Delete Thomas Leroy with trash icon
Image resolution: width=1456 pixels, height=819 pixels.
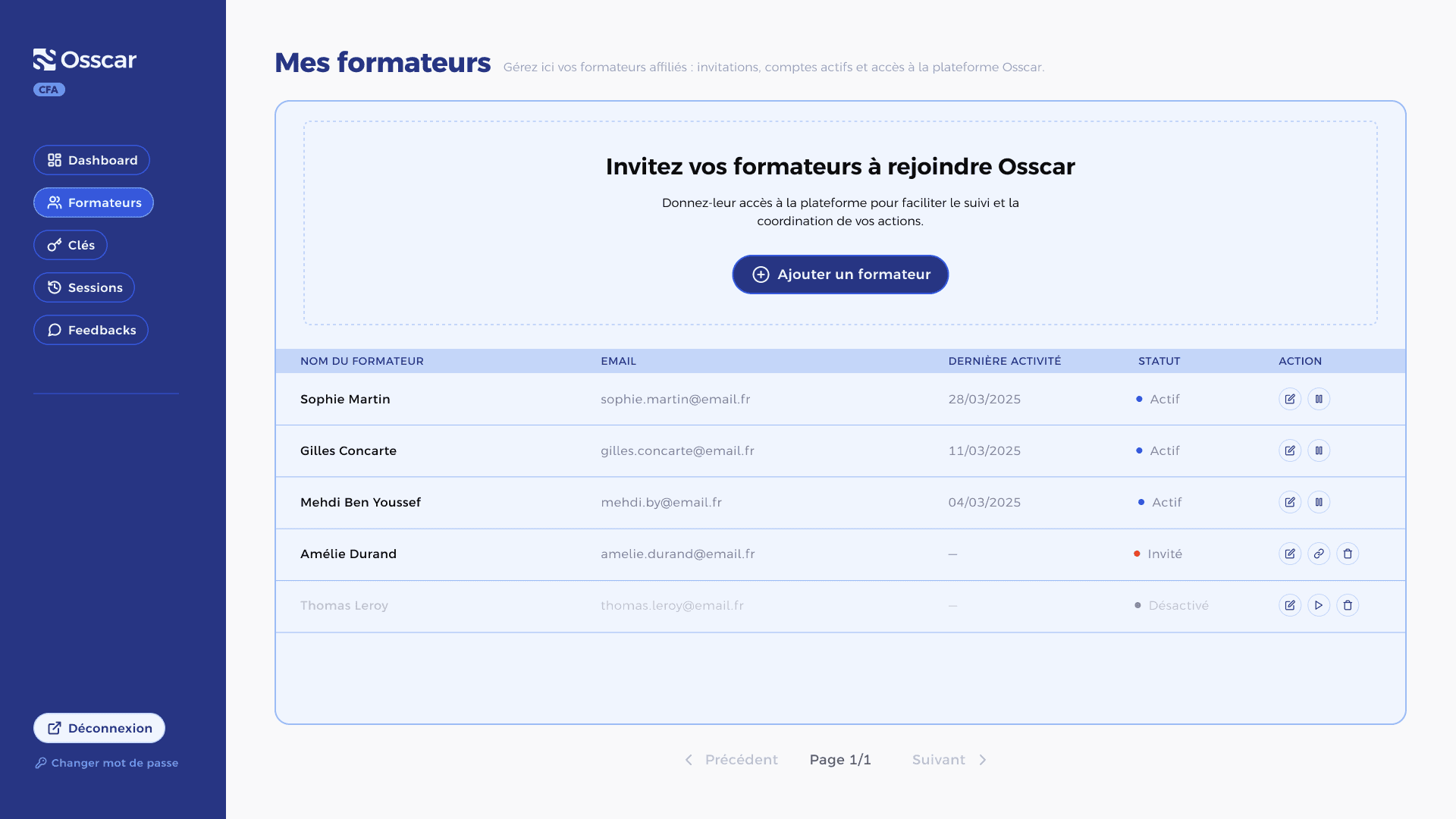(1348, 605)
